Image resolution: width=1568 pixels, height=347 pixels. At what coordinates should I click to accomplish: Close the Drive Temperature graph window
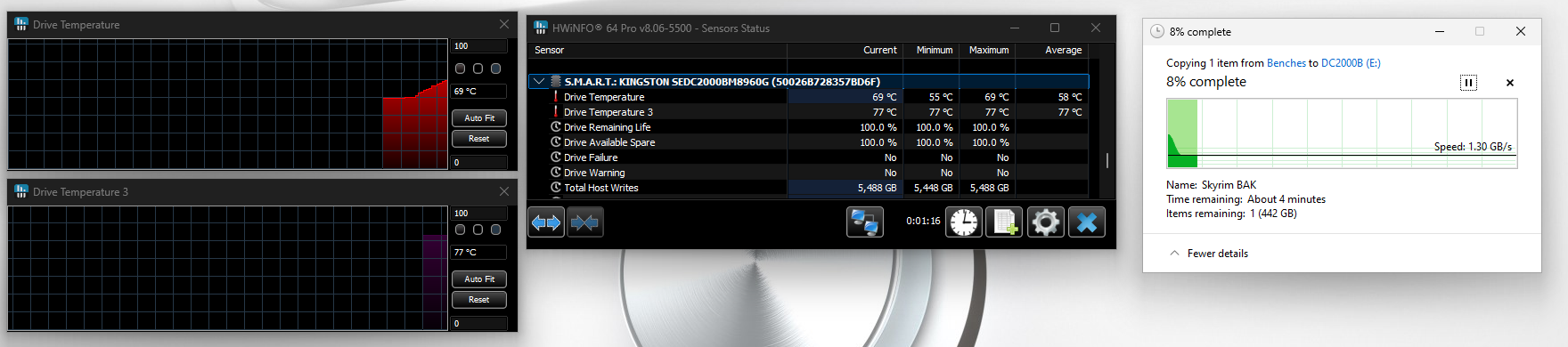(x=504, y=24)
